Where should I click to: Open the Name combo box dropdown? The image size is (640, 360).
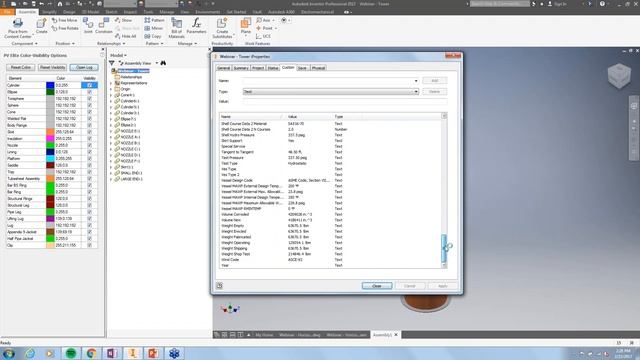click(x=416, y=81)
